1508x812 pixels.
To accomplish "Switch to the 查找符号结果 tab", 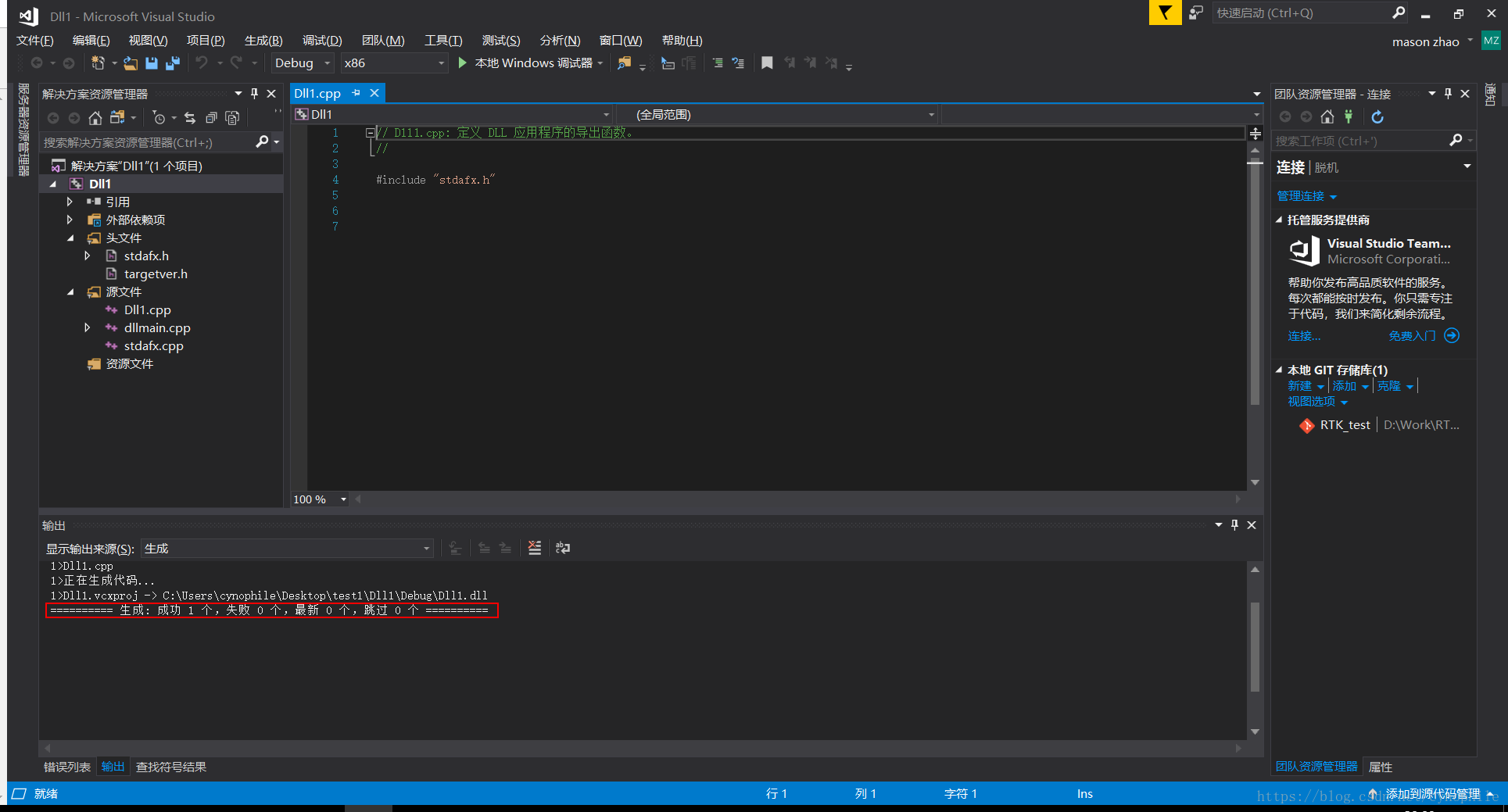I will point(171,767).
